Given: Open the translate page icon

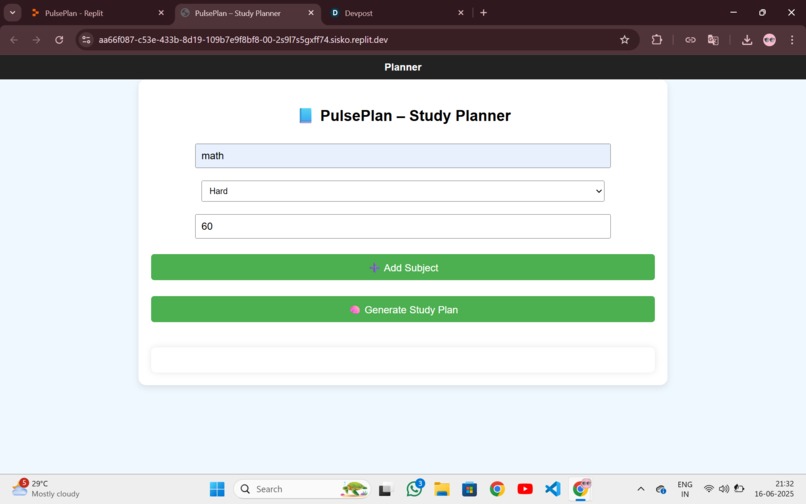Looking at the screenshot, I should point(713,40).
